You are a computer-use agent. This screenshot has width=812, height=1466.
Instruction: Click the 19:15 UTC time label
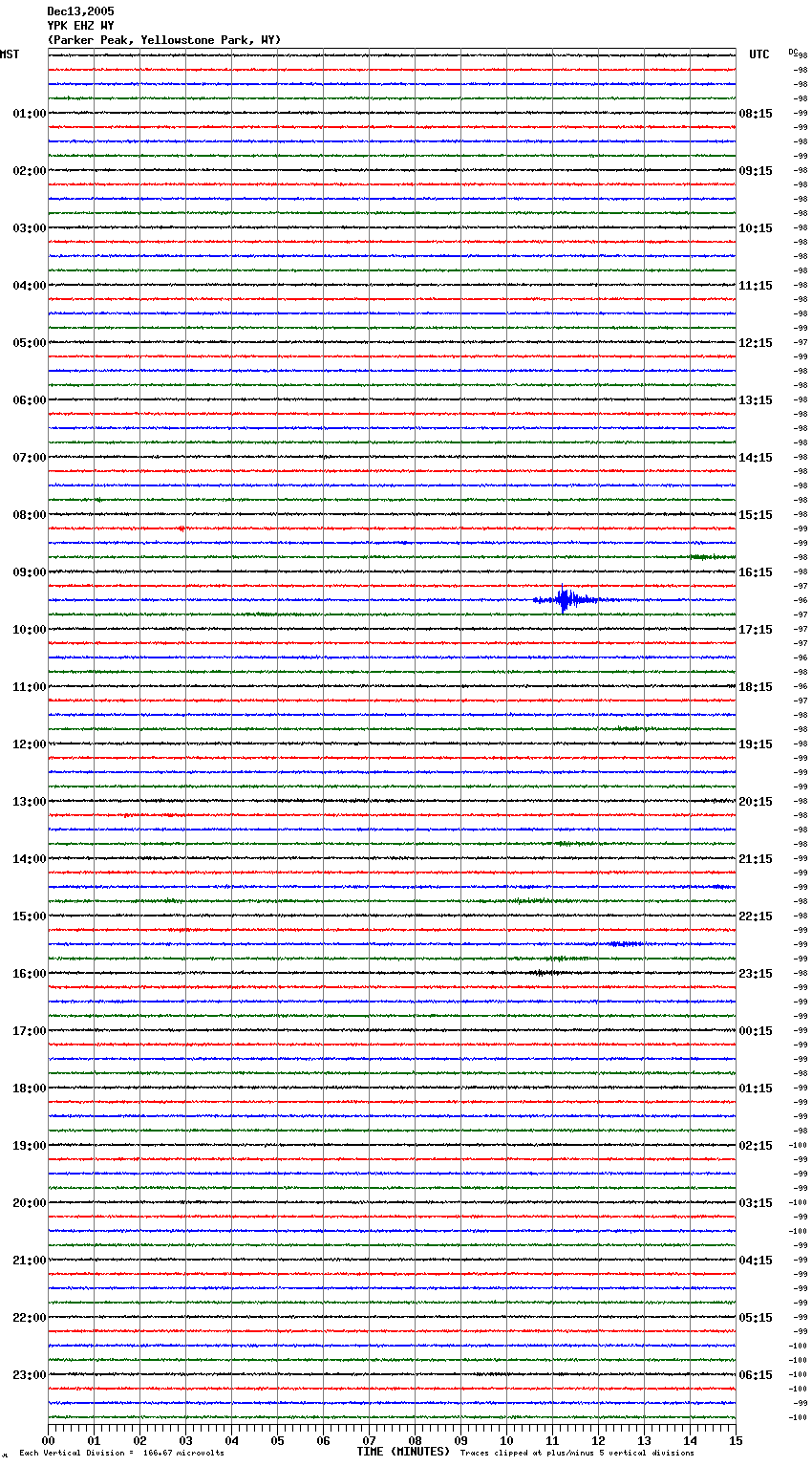coord(756,744)
